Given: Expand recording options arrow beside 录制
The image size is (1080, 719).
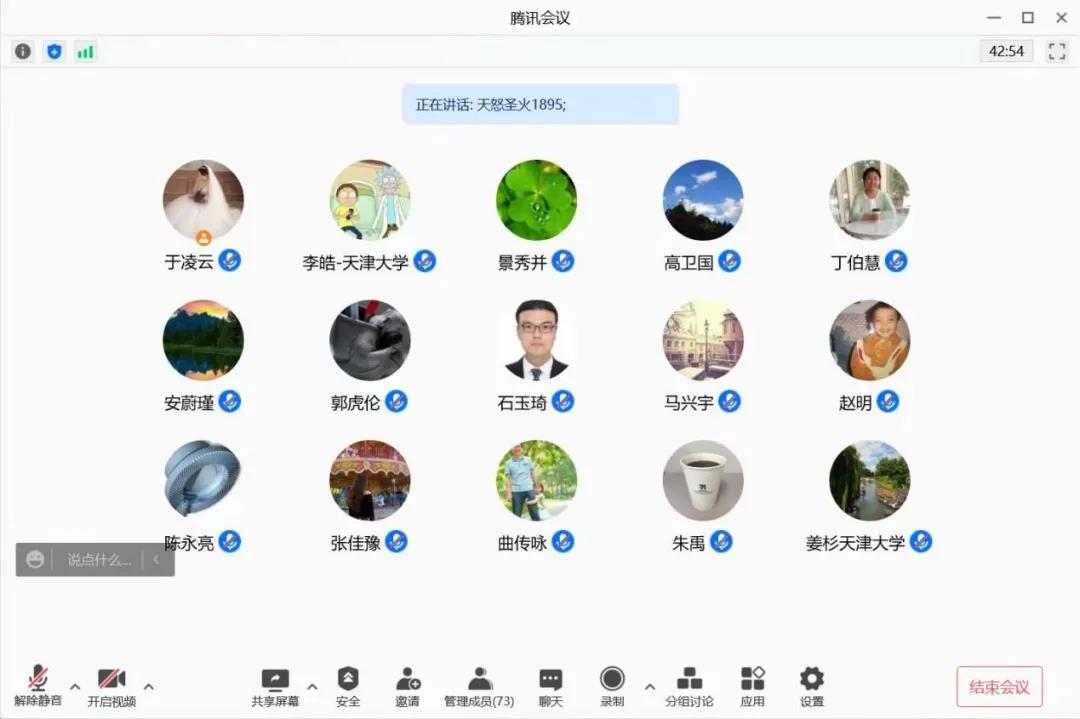Looking at the screenshot, I should (x=650, y=686).
